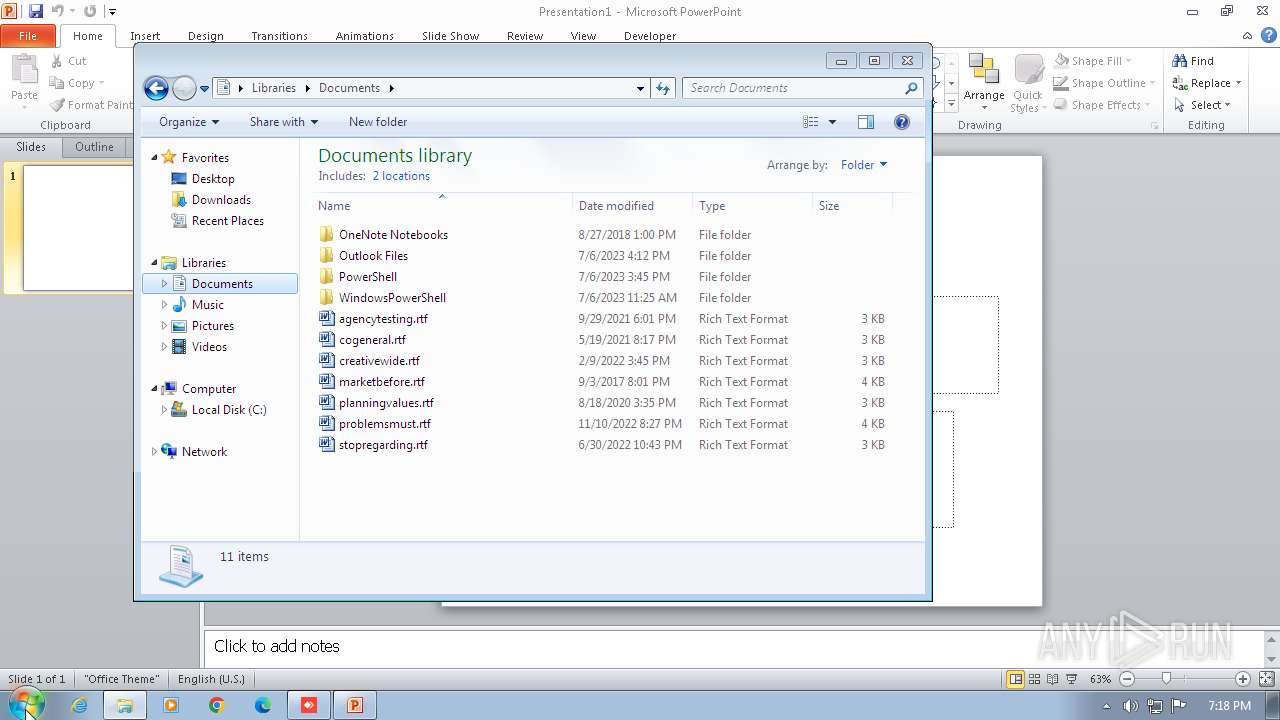Viewport: 1280px width, 720px height.
Task: Collapse the Favorites section
Action: (154, 158)
